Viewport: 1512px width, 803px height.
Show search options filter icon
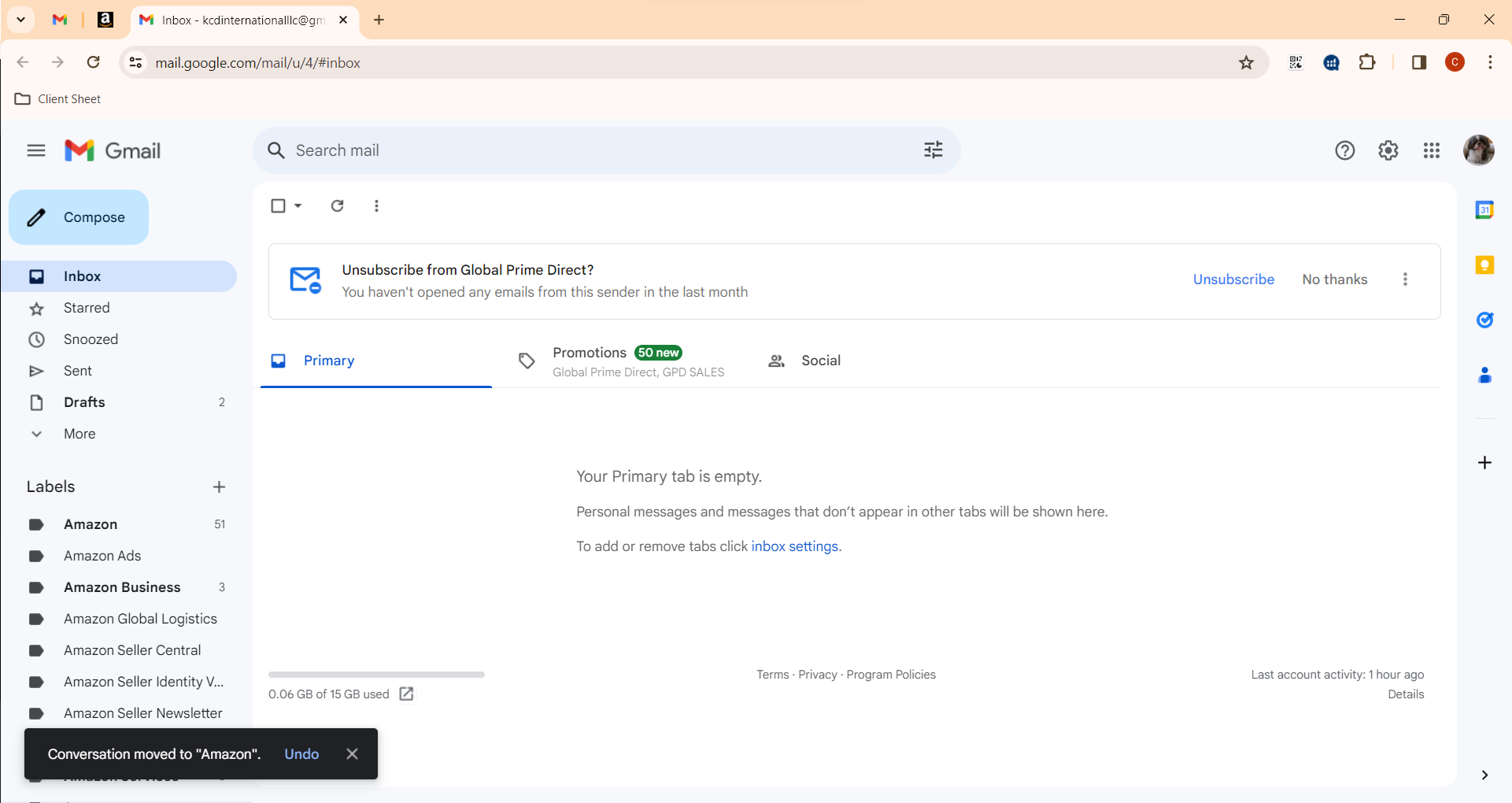click(933, 150)
